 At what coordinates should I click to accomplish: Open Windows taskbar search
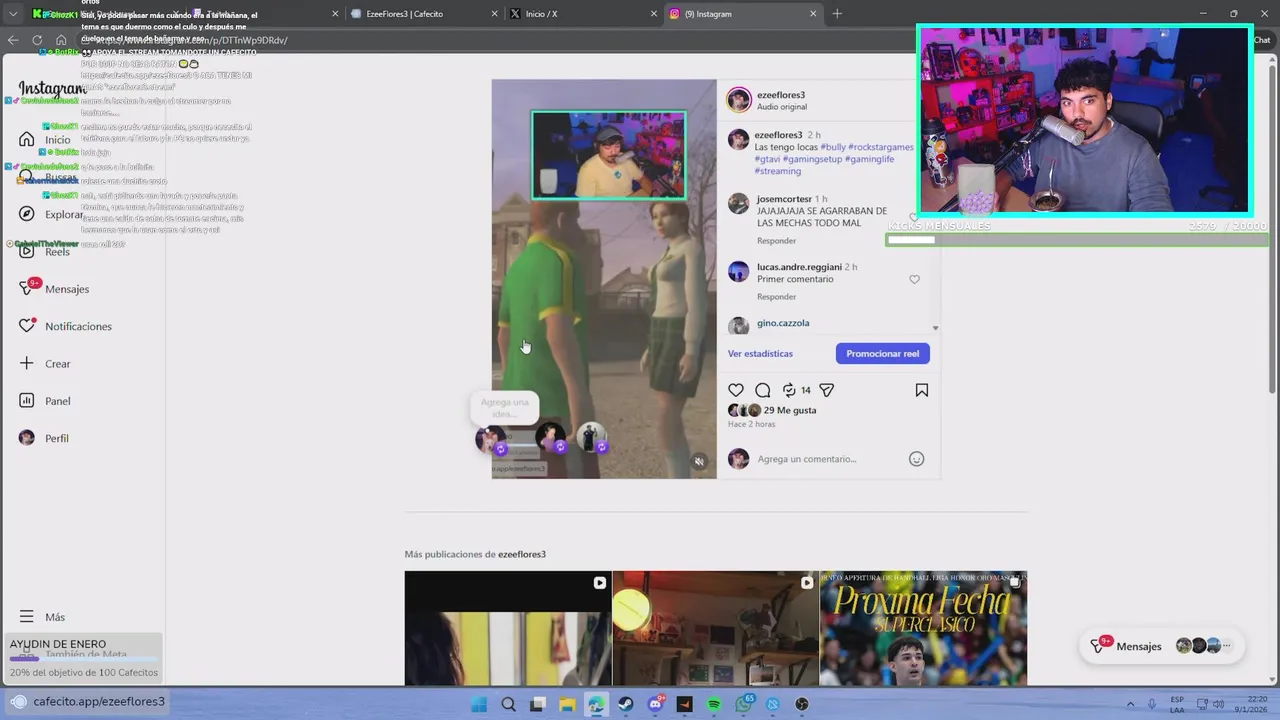pos(508,704)
